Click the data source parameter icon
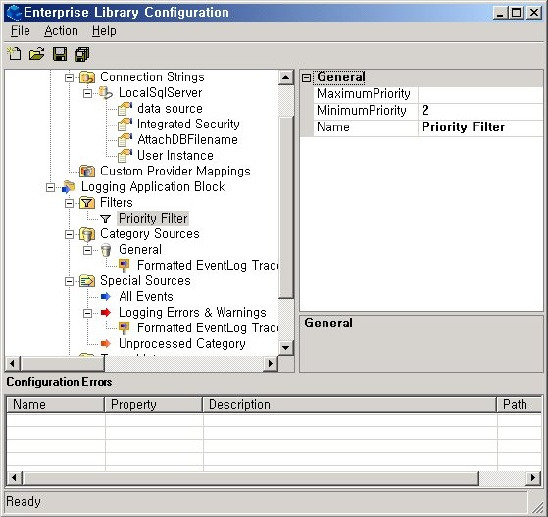Screen dimensions: 548x517 (x=125, y=109)
